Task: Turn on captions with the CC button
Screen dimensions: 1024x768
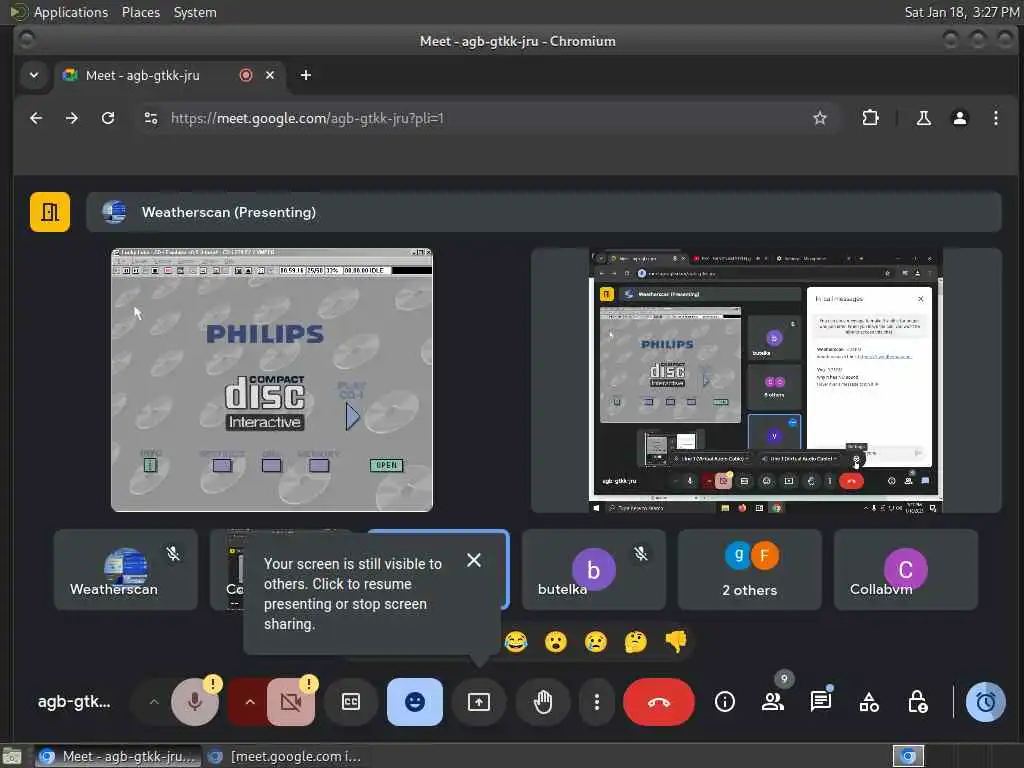Action: click(x=351, y=702)
